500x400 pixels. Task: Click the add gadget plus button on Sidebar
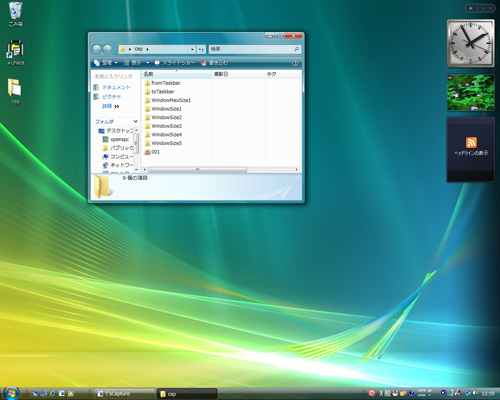tap(471, 8)
